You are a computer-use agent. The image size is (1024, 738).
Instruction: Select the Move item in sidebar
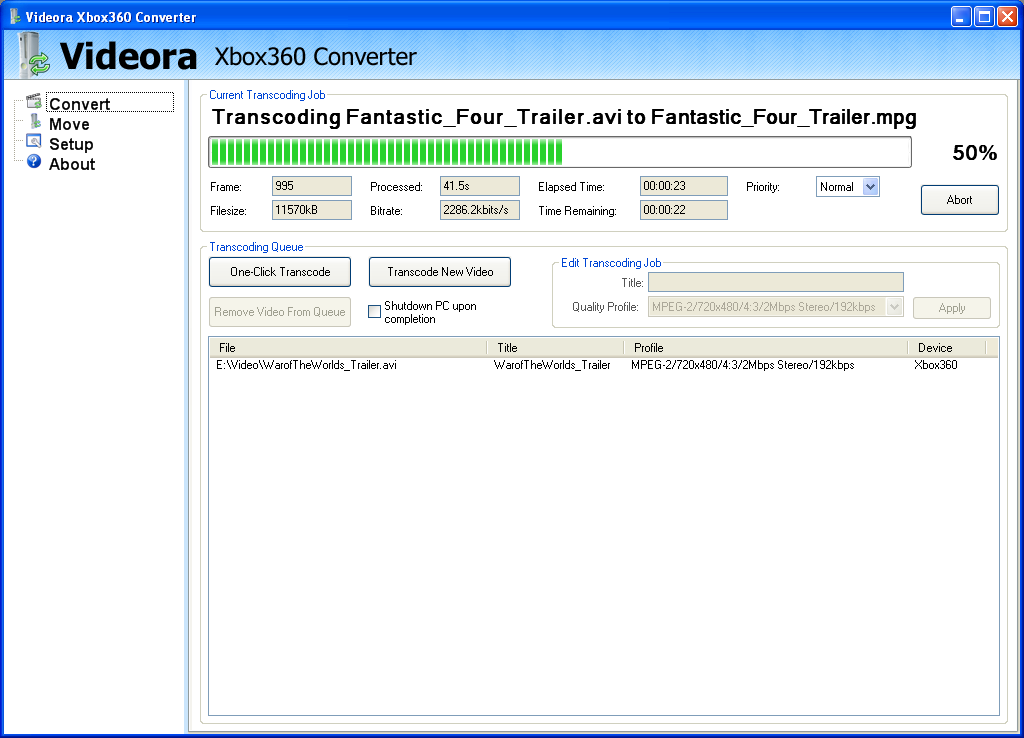(69, 124)
